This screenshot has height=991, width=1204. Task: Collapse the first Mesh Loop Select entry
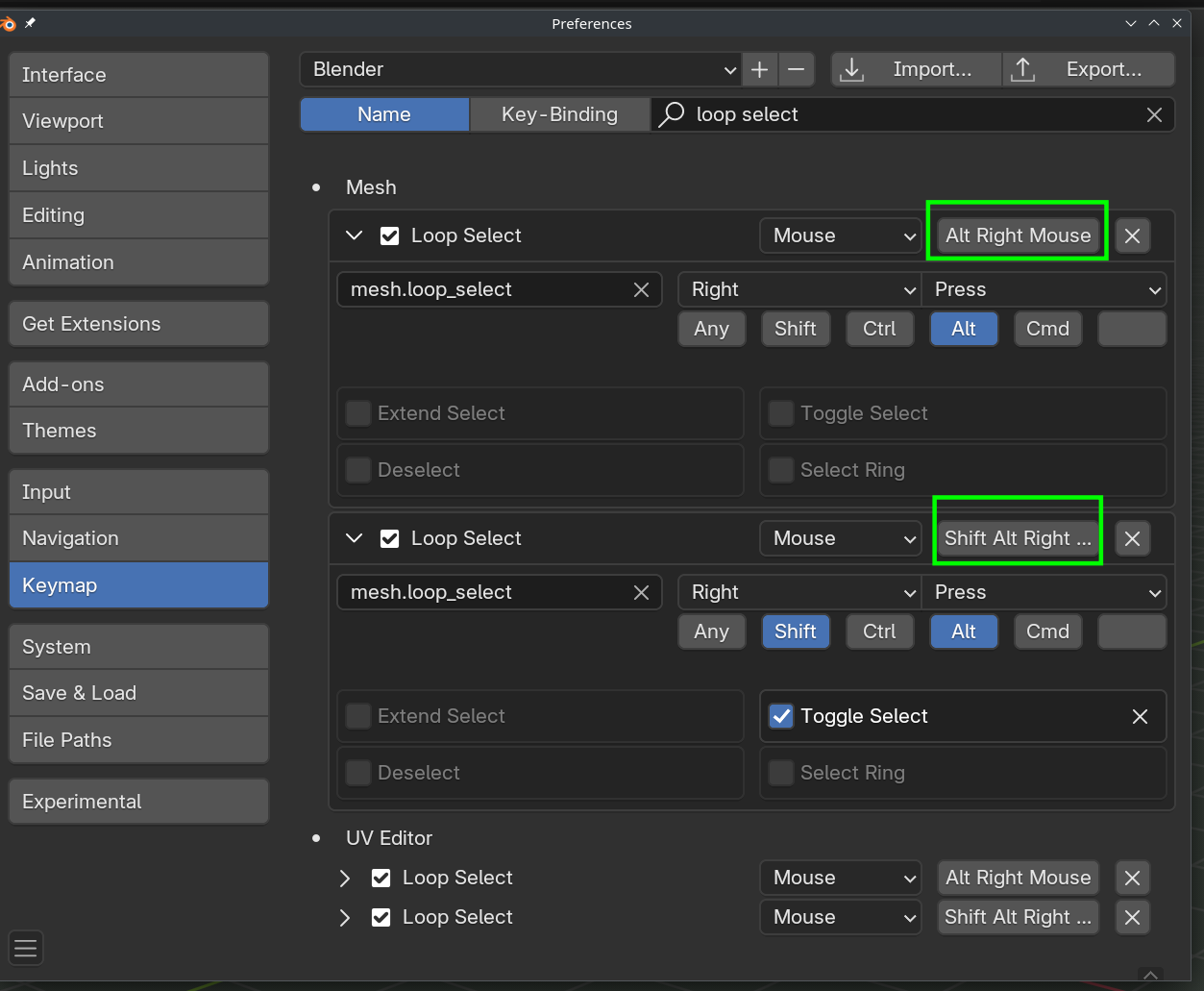click(354, 235)
